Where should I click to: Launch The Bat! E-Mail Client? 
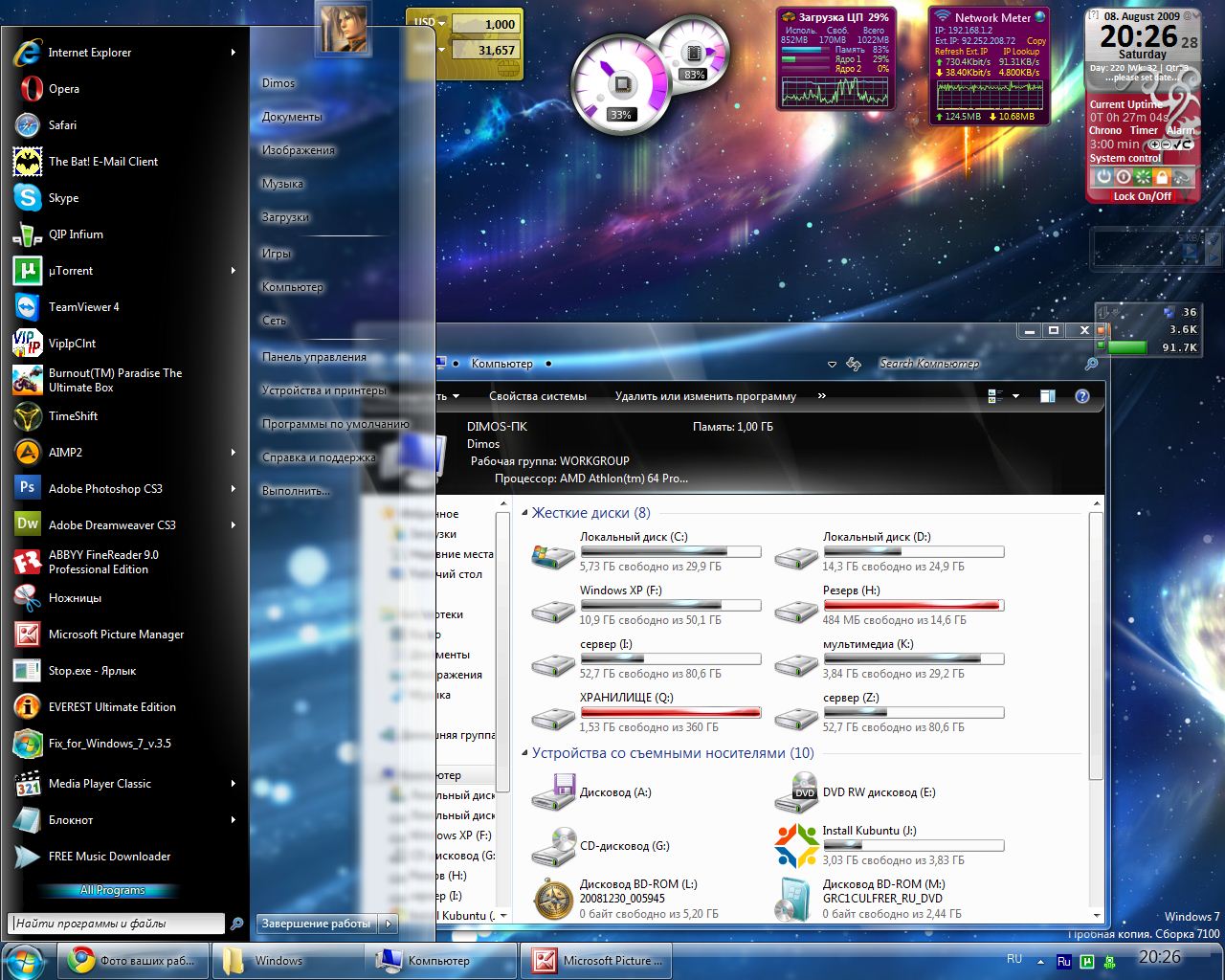(124, 162)
